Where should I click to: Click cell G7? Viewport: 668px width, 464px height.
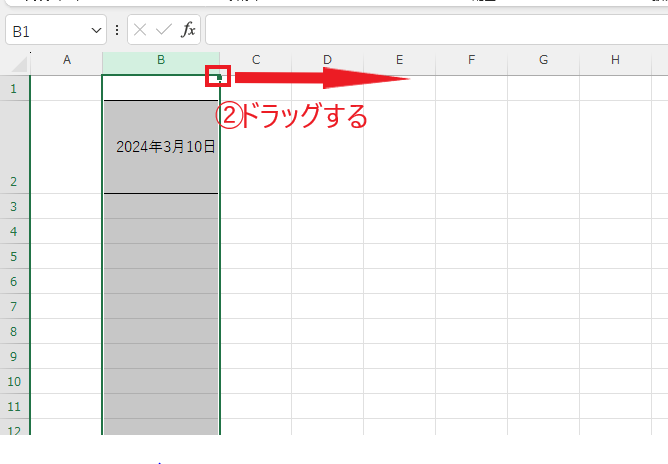(543, 306)
